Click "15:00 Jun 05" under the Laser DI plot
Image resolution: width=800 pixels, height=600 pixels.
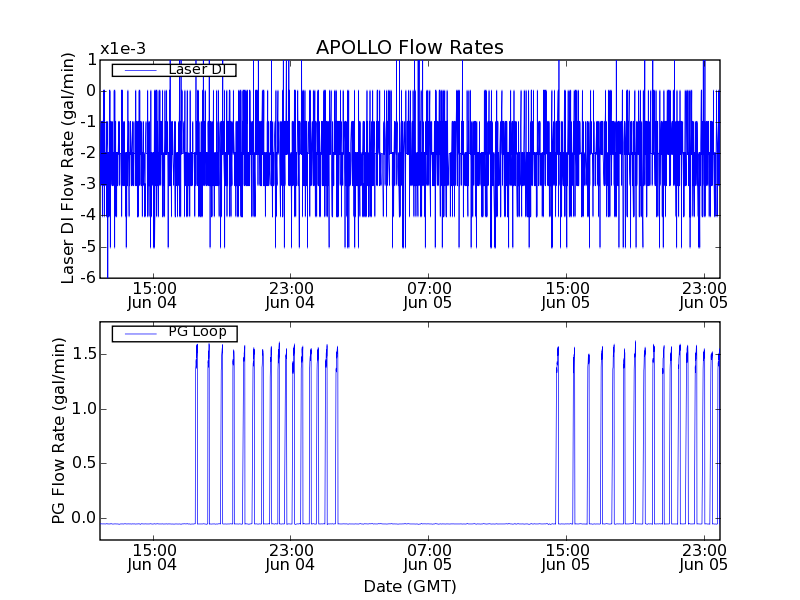coord(566,295)
